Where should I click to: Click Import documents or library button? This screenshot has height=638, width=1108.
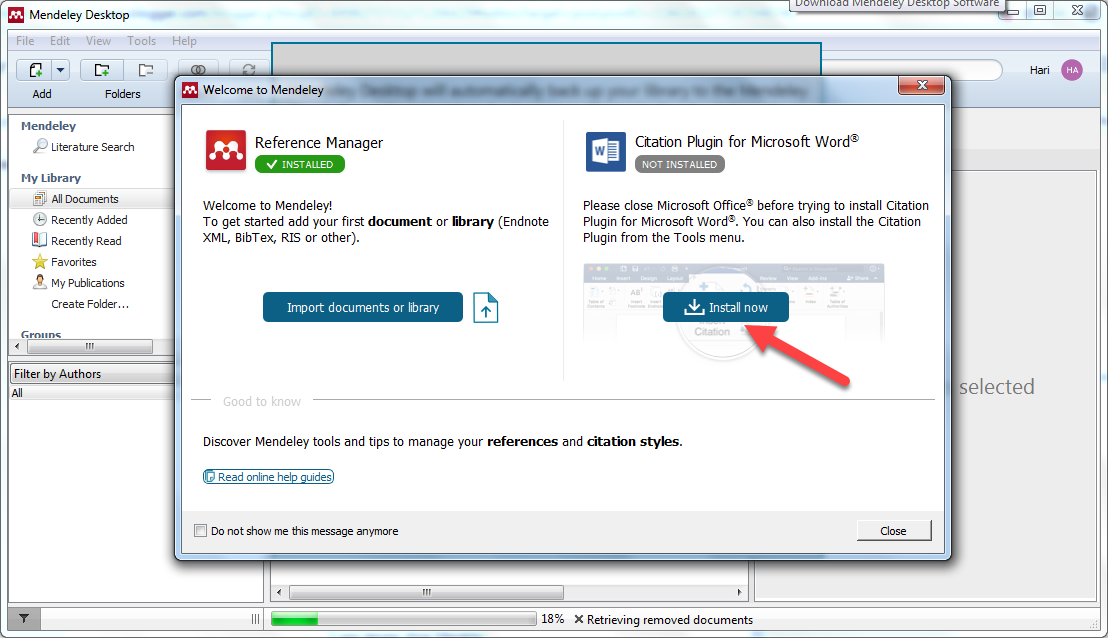(363, 308)
